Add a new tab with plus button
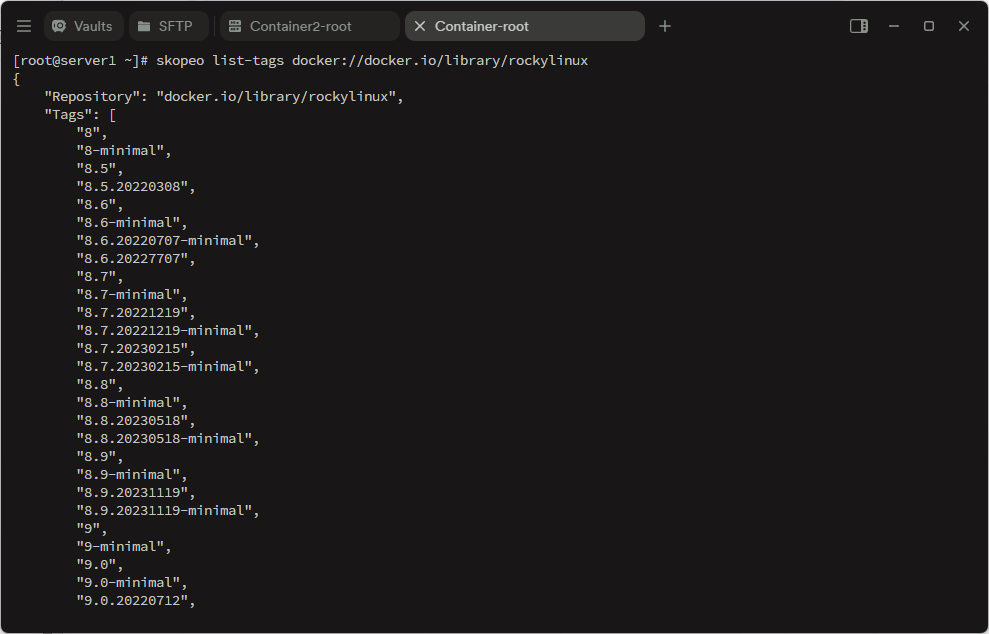Viewport: 989px width, 634px height. click(665, 26)
